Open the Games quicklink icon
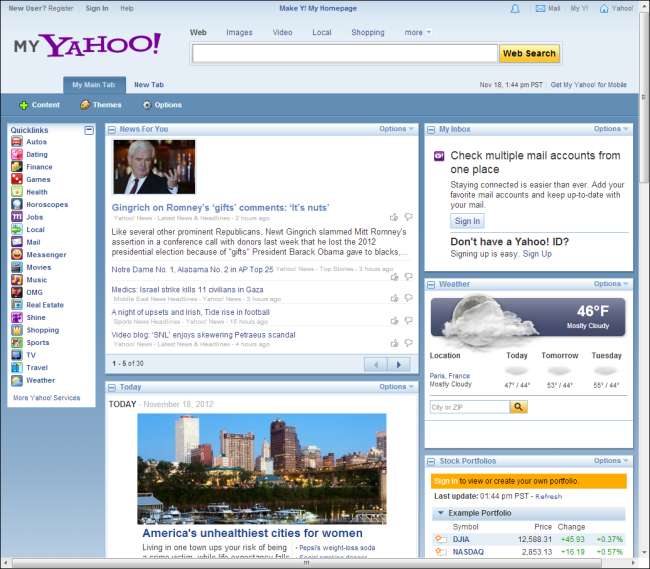Image resolution: width=650 pixels, height=569 pixels. tap(17, 179)
